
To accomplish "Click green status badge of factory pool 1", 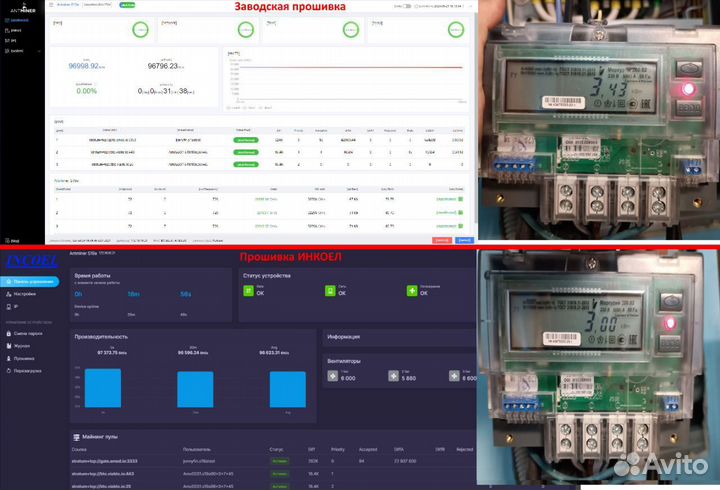I will coord(246,140).
